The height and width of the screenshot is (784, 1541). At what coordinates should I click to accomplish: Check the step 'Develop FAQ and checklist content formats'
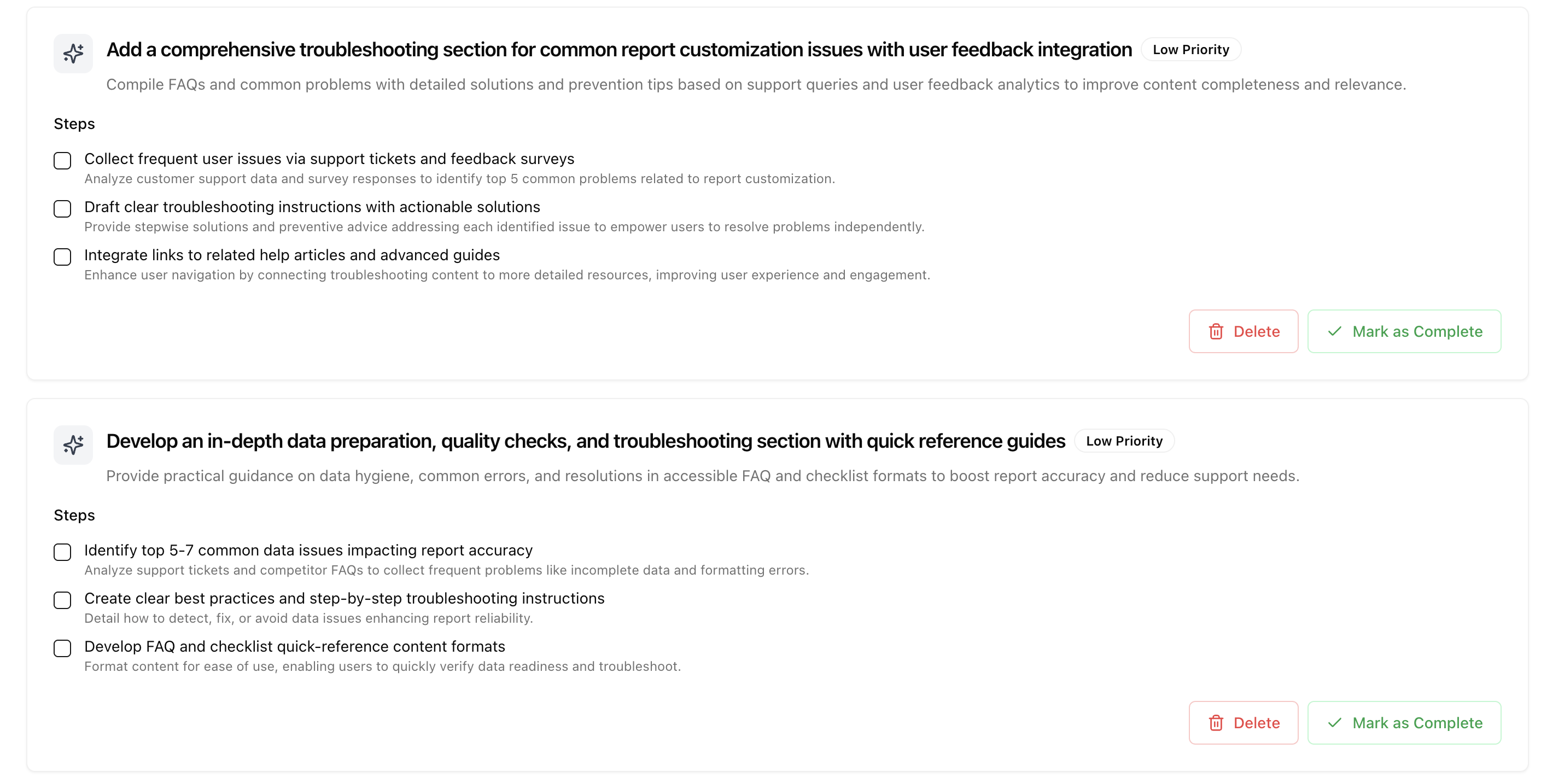click(62, 648)
